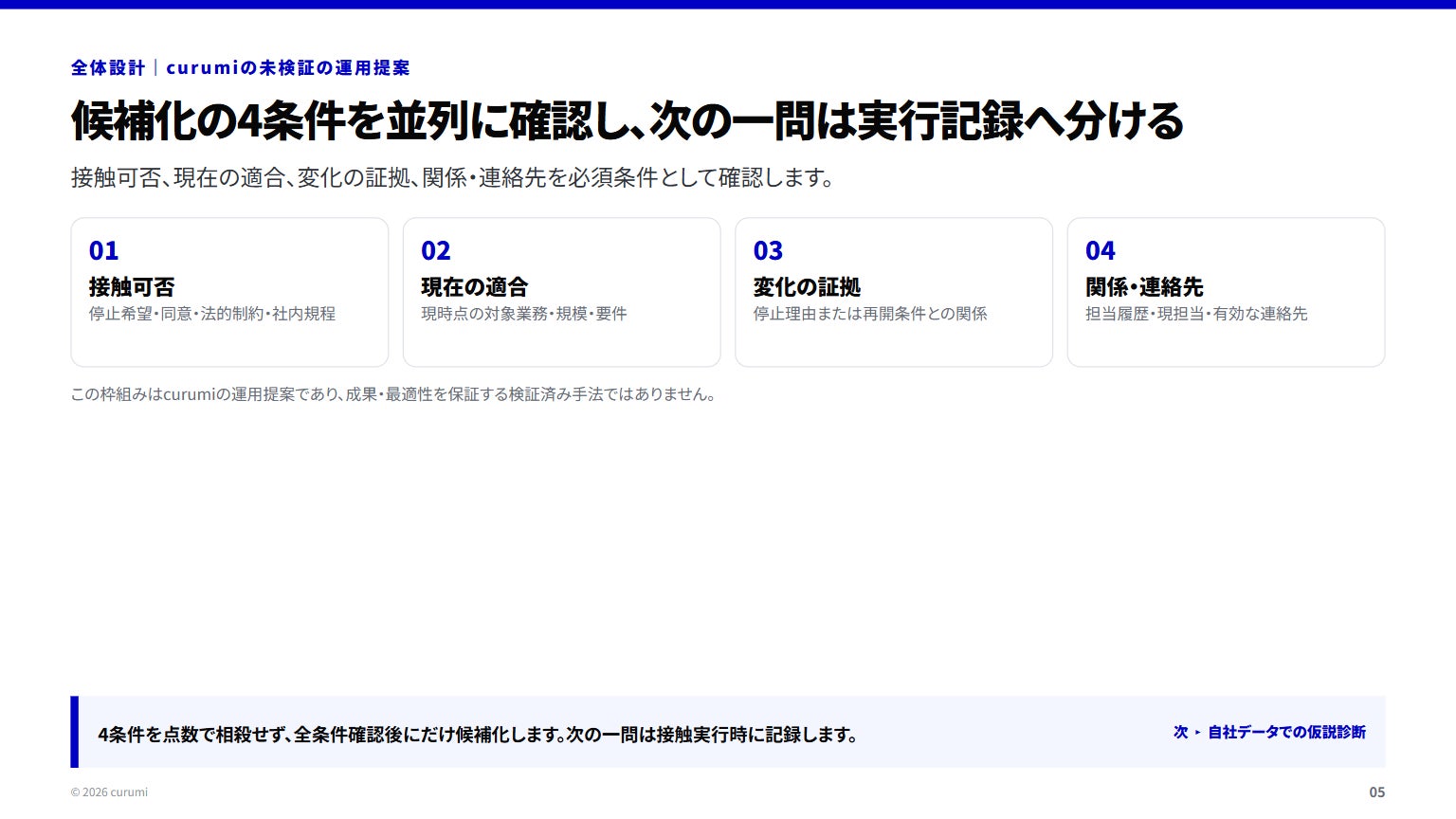The height and width of the screenshot is (819, 1456).
Task: Click the small arrow beside 次
Action: tap(1197, 733)
